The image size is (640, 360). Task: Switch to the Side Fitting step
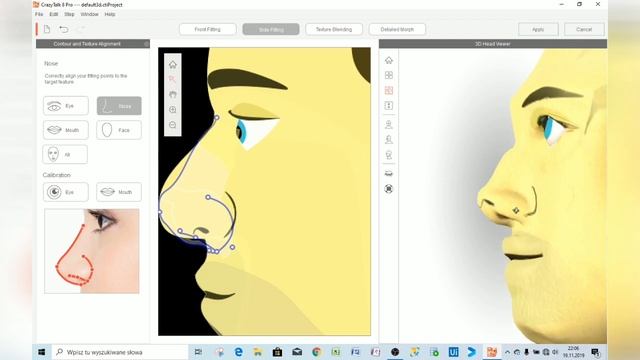coord(271,29)
